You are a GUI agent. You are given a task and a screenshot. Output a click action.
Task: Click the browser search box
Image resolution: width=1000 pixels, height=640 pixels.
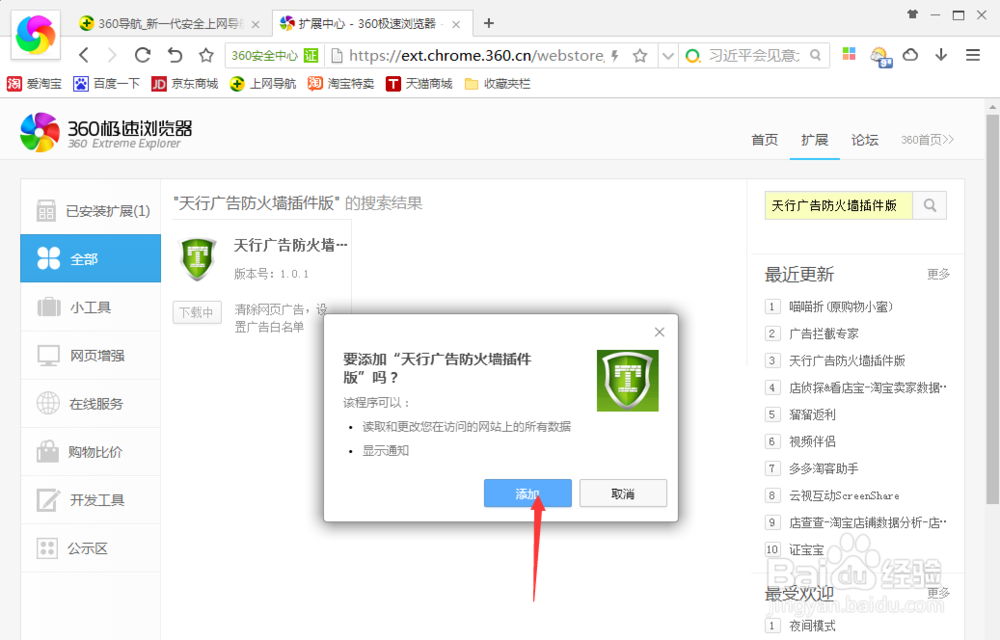click(x=753, y=55)
